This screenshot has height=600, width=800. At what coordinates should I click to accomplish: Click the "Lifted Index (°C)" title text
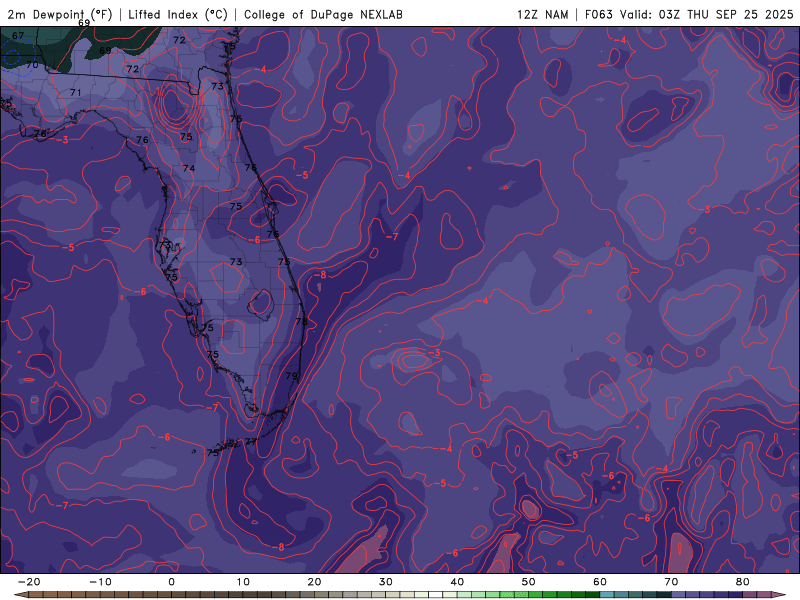click(178, 14)
